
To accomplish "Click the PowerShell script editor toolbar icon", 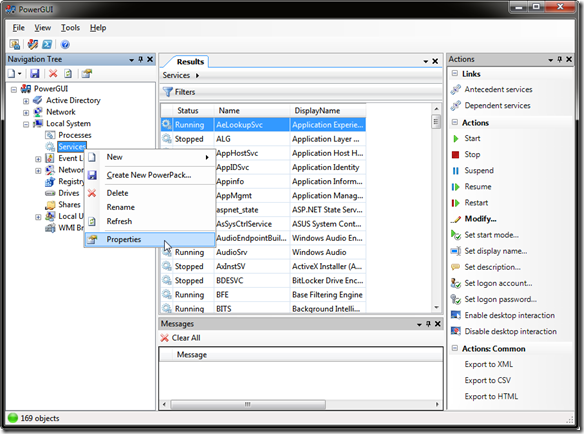I will [x=47, y=45].
